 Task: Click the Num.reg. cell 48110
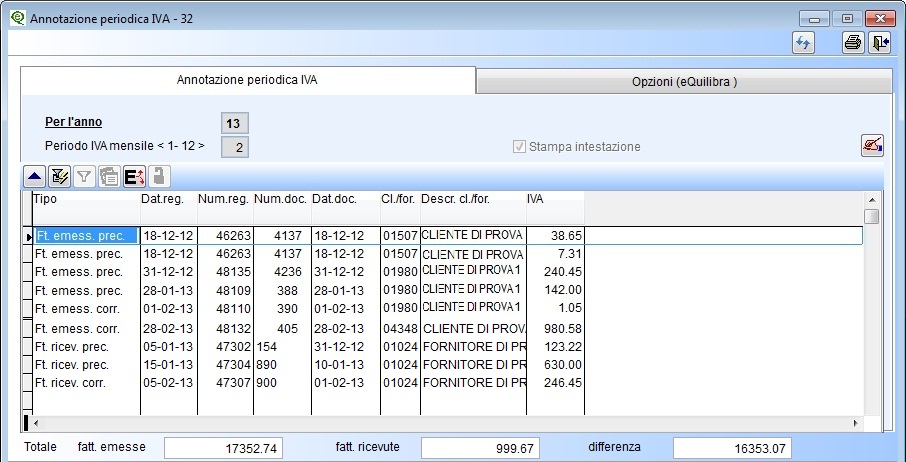(225, 308)
